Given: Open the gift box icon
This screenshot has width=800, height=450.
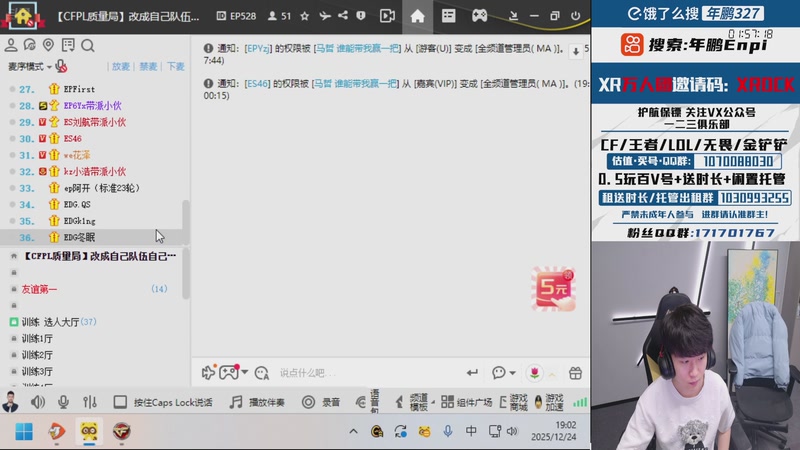Looking at the screenshot, I should tap(576, 373).
